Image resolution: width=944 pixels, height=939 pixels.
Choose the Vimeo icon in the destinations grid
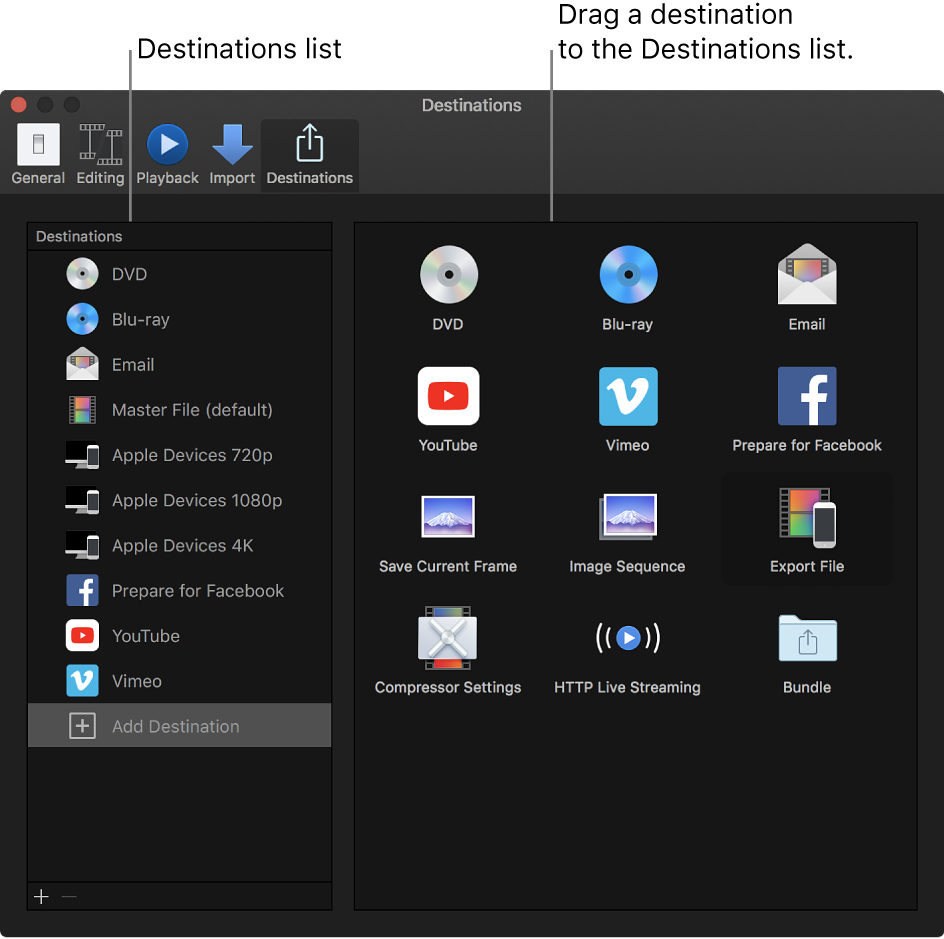point(627,396)
